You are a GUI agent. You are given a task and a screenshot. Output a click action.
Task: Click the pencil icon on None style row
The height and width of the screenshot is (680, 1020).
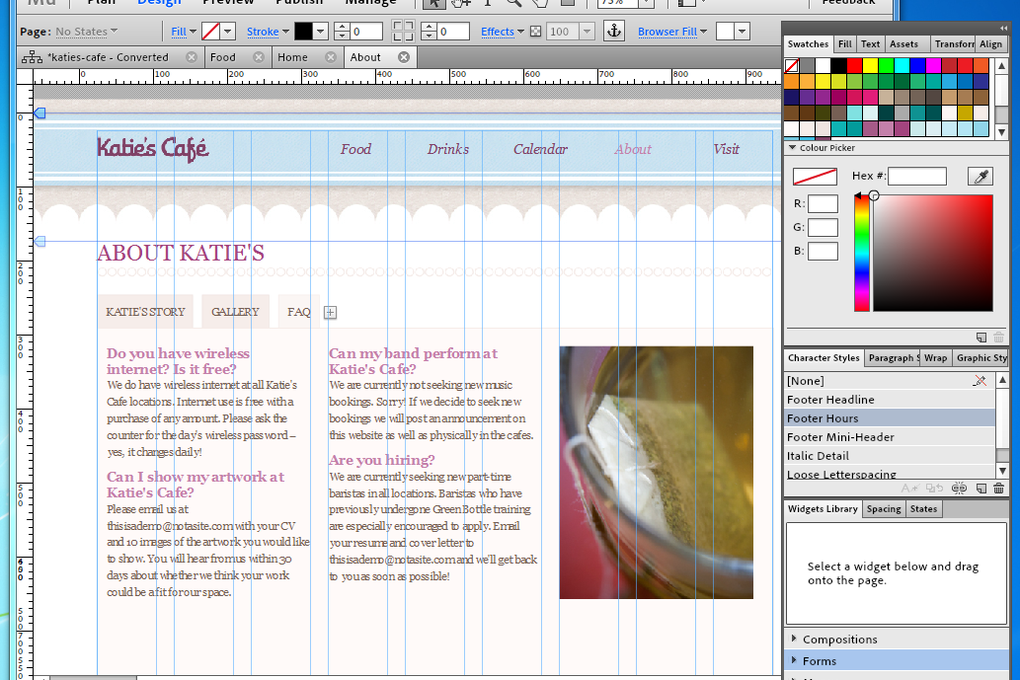(x=980, y=381)
